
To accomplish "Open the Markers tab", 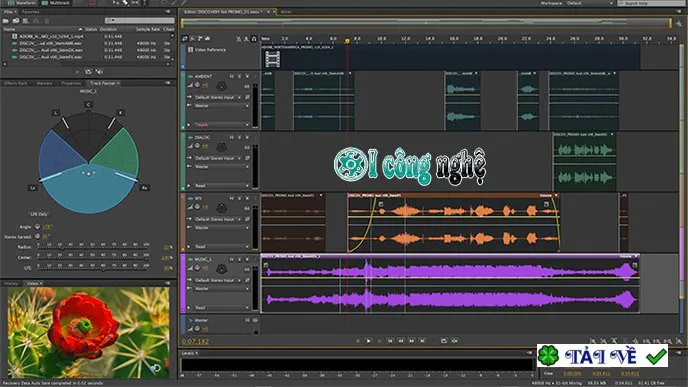I will 44,83.
